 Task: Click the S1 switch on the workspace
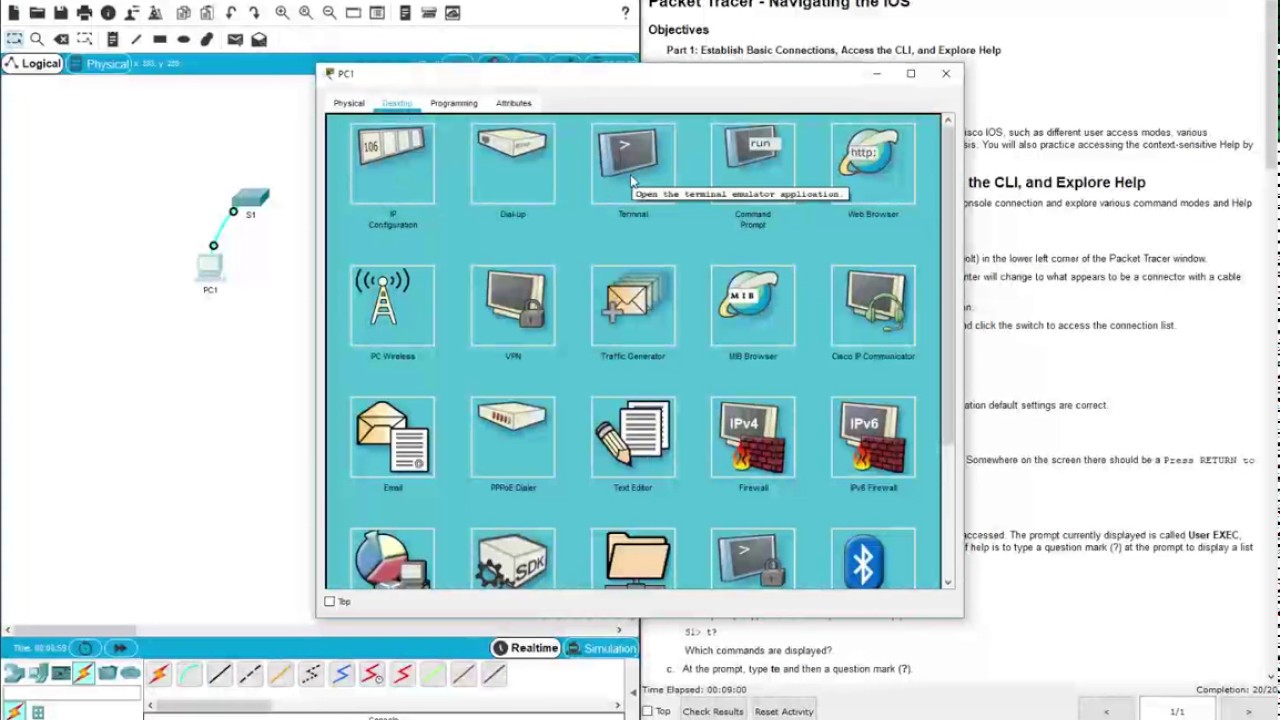250,198
